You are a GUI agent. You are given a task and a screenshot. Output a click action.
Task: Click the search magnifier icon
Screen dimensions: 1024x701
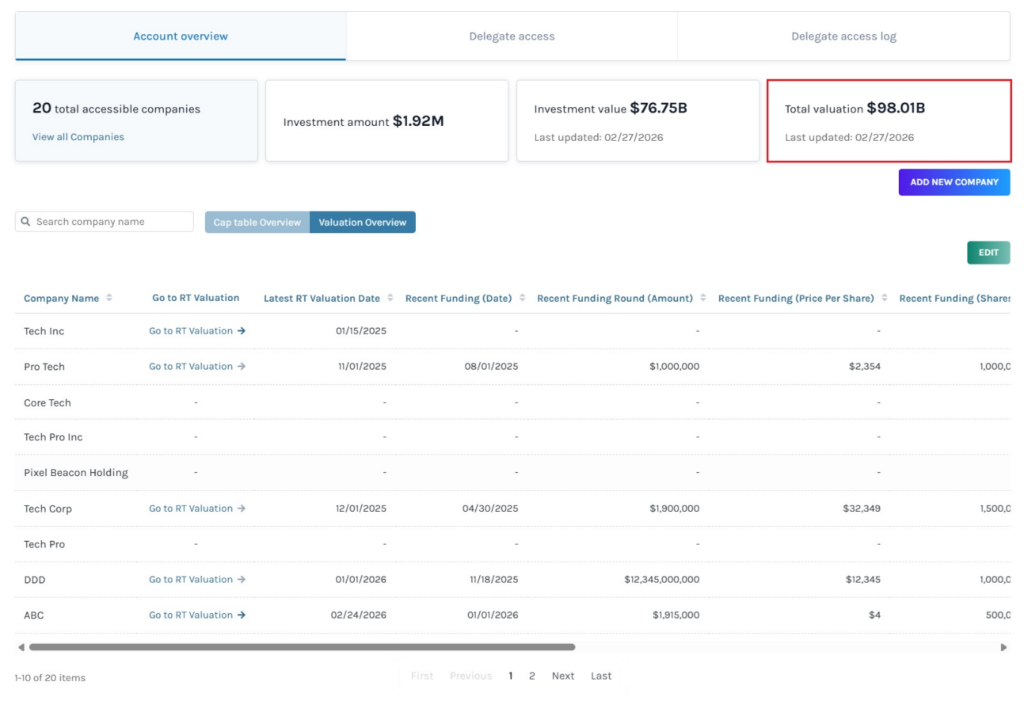26,222
